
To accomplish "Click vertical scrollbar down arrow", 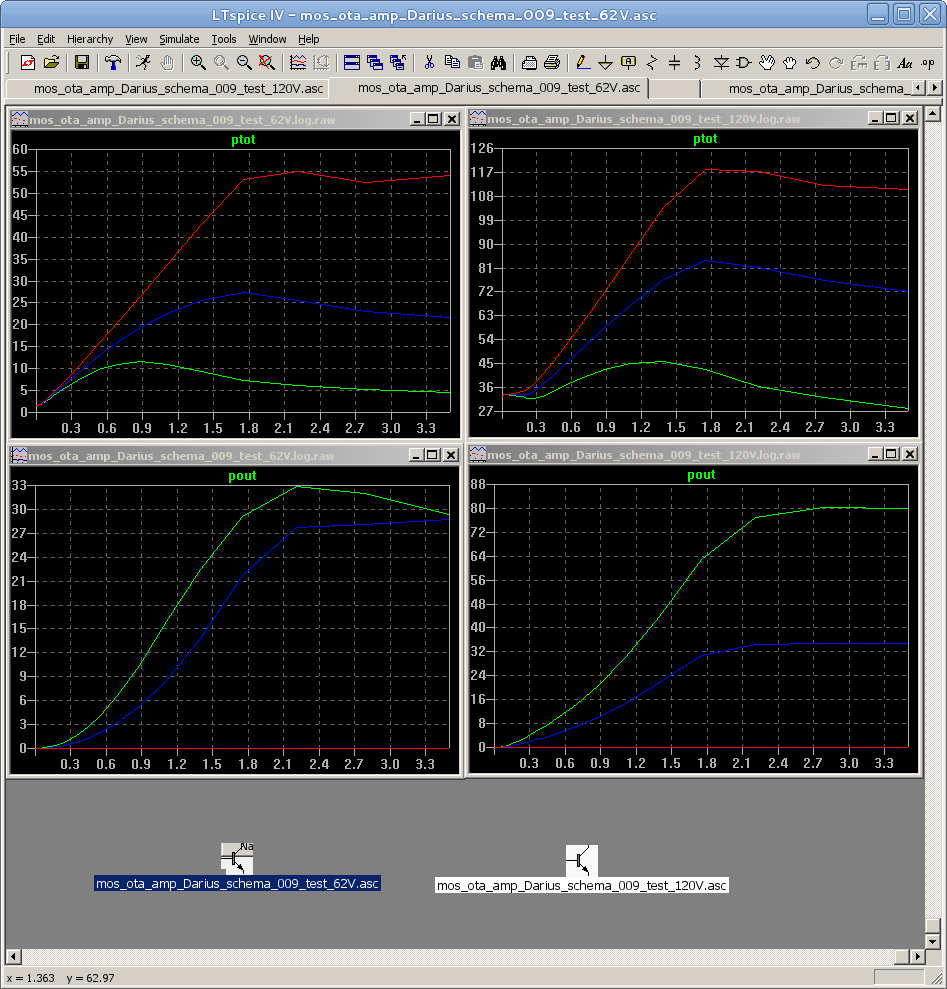I will pyautogui.click(x=932, y=940).
